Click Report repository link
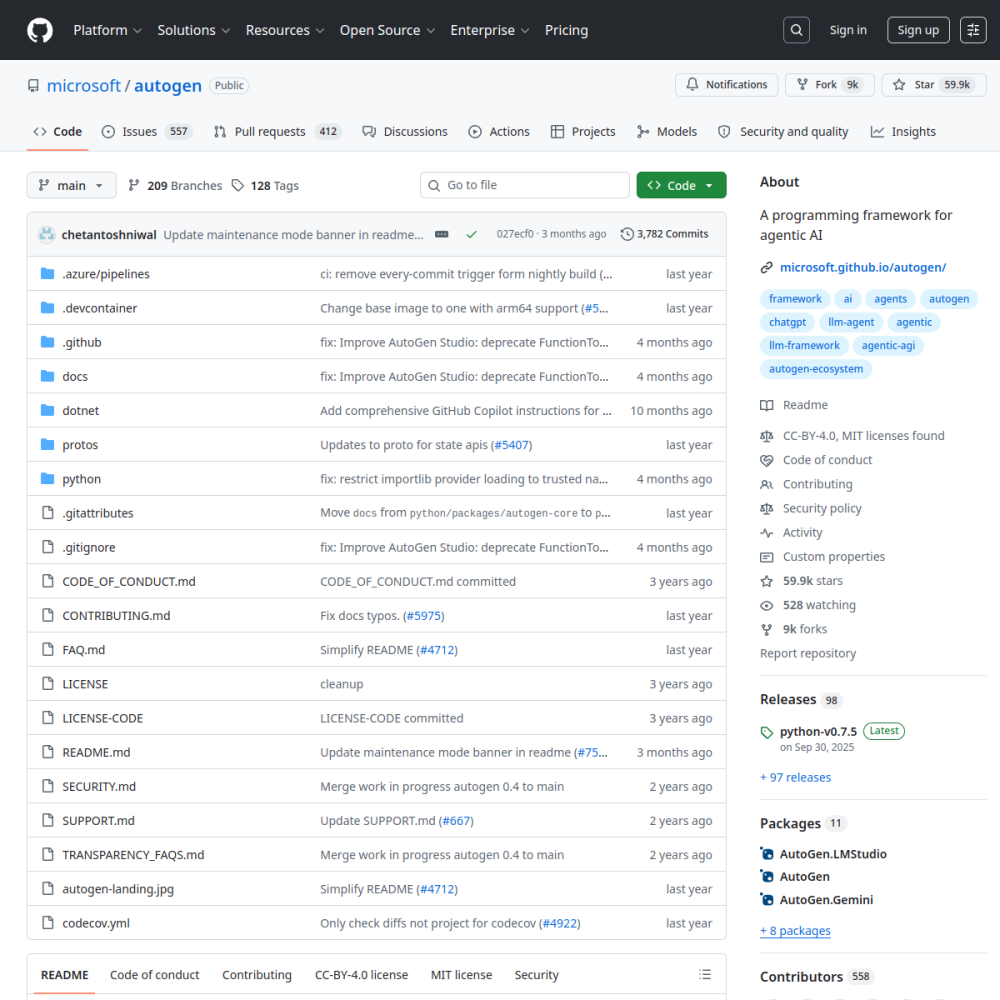The image size is (1000, 1000). click(807, 653)
